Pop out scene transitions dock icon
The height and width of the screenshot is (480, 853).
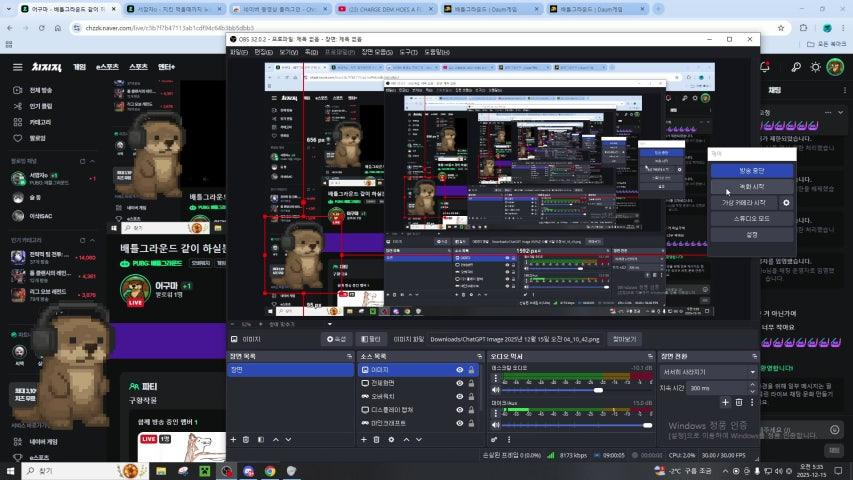(755, 356)
